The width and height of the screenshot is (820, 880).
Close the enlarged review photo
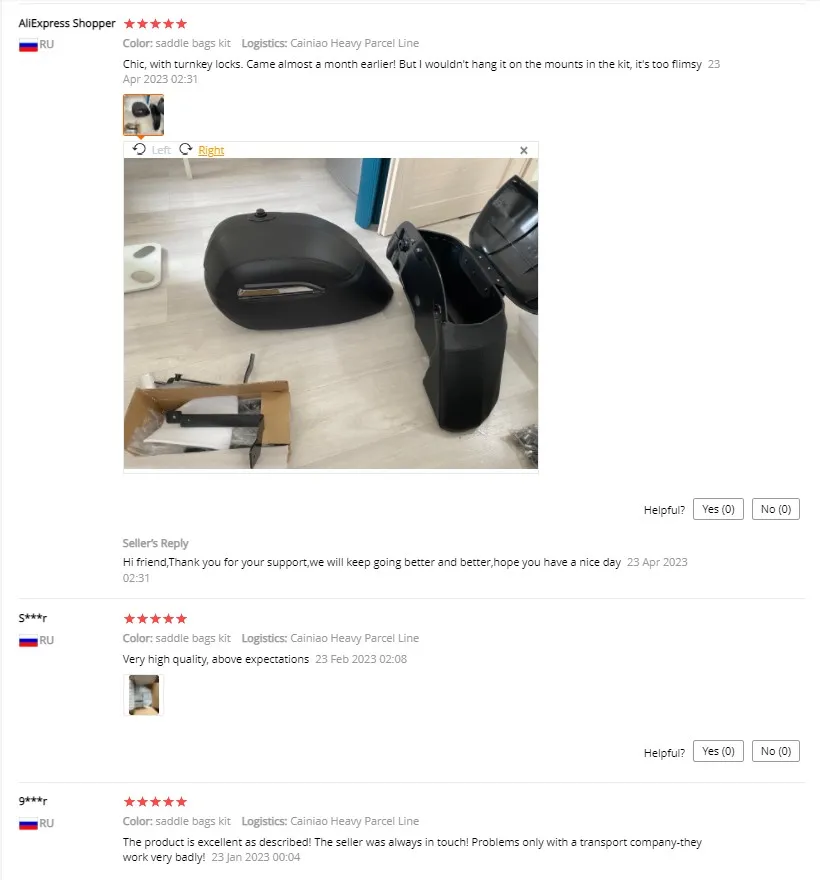coord(524,150)
